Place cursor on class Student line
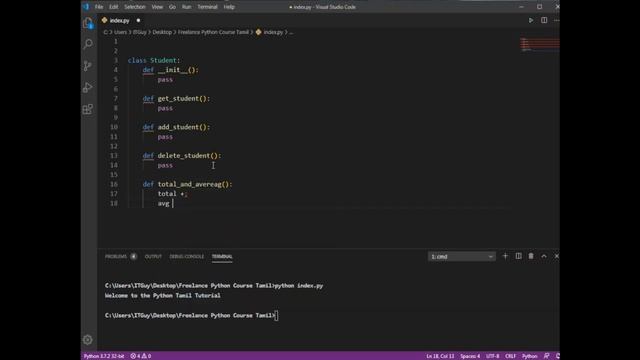This screenshot has width=640, height=360. (154, 60)
